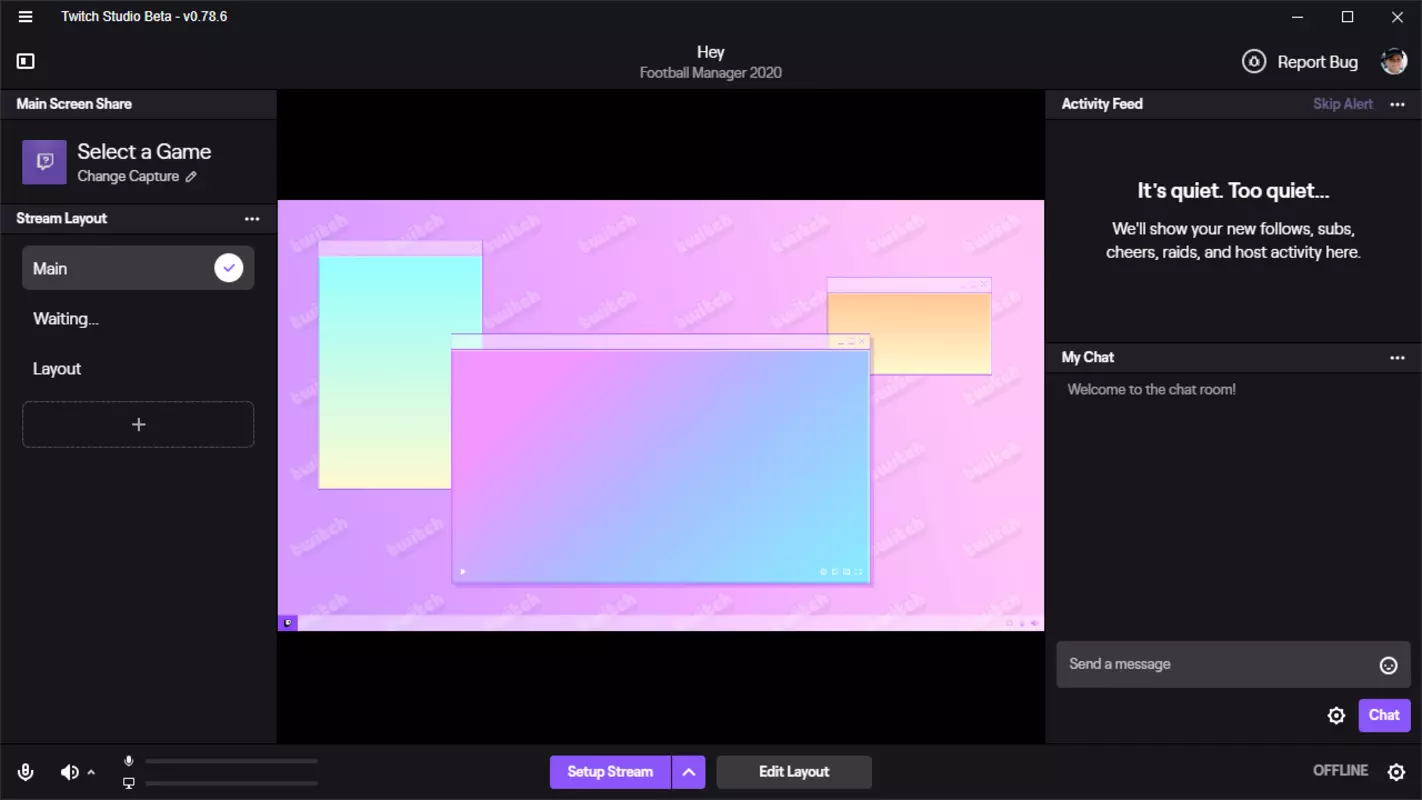Click Report Bug text

[1317, 62]
